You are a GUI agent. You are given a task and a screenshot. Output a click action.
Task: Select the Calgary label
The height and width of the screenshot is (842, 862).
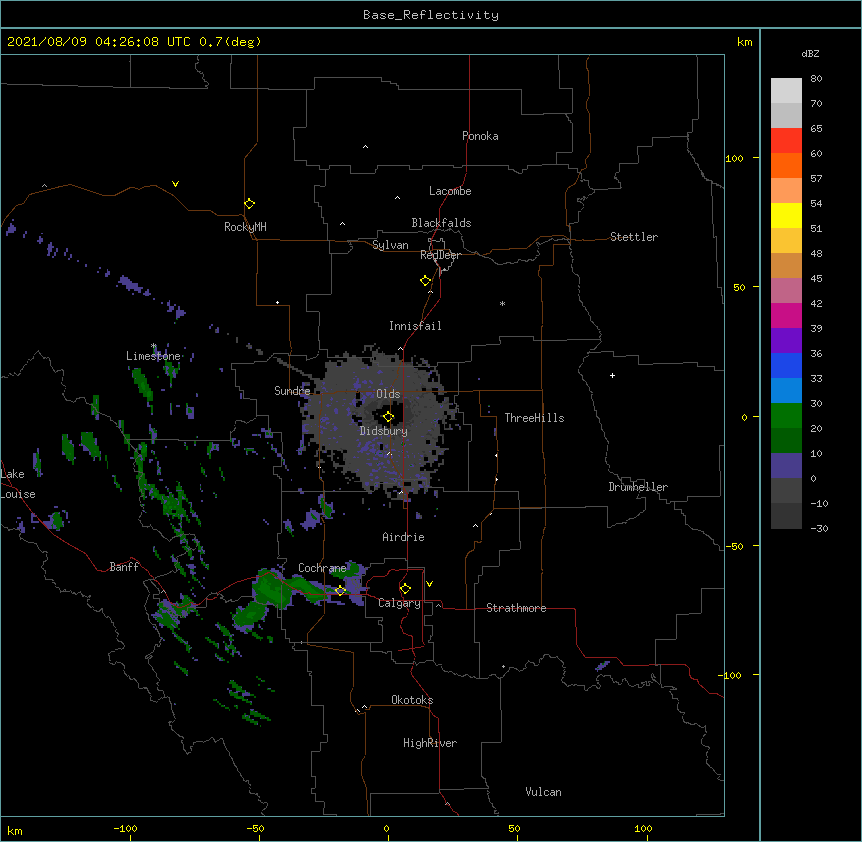(399, 603)
